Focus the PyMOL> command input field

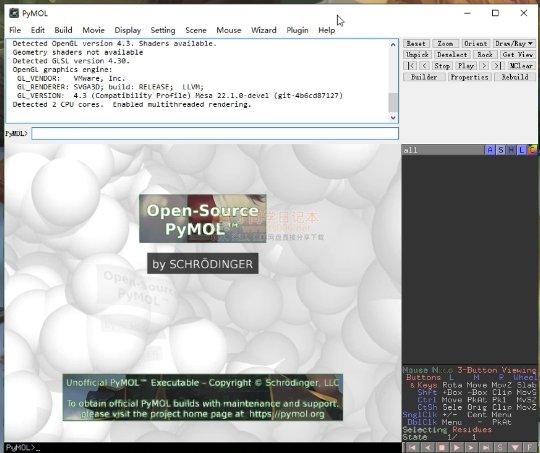[215, 134]
